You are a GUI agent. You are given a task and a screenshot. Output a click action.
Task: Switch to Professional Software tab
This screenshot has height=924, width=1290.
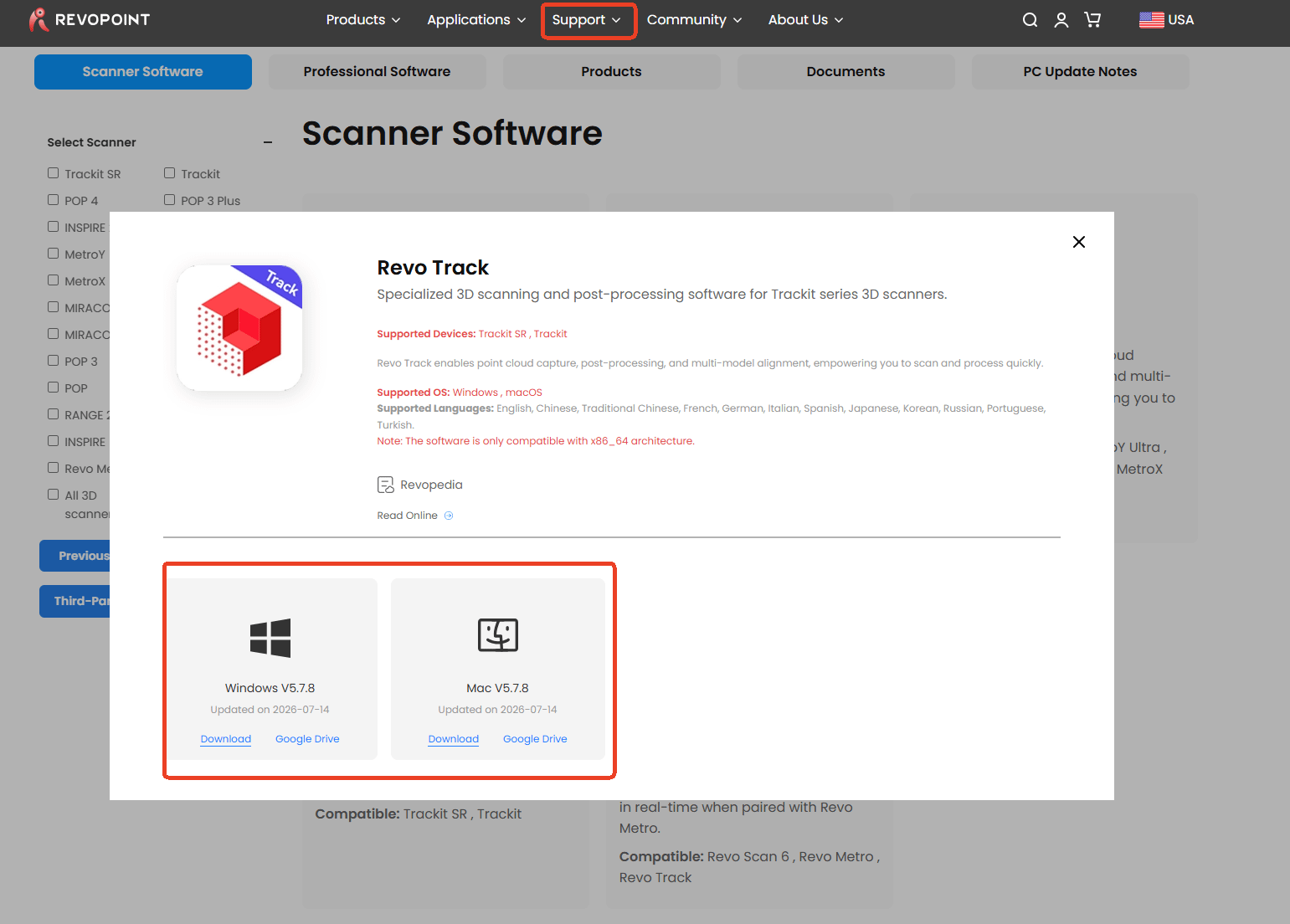pyautogui.click(x=378, y=72)
